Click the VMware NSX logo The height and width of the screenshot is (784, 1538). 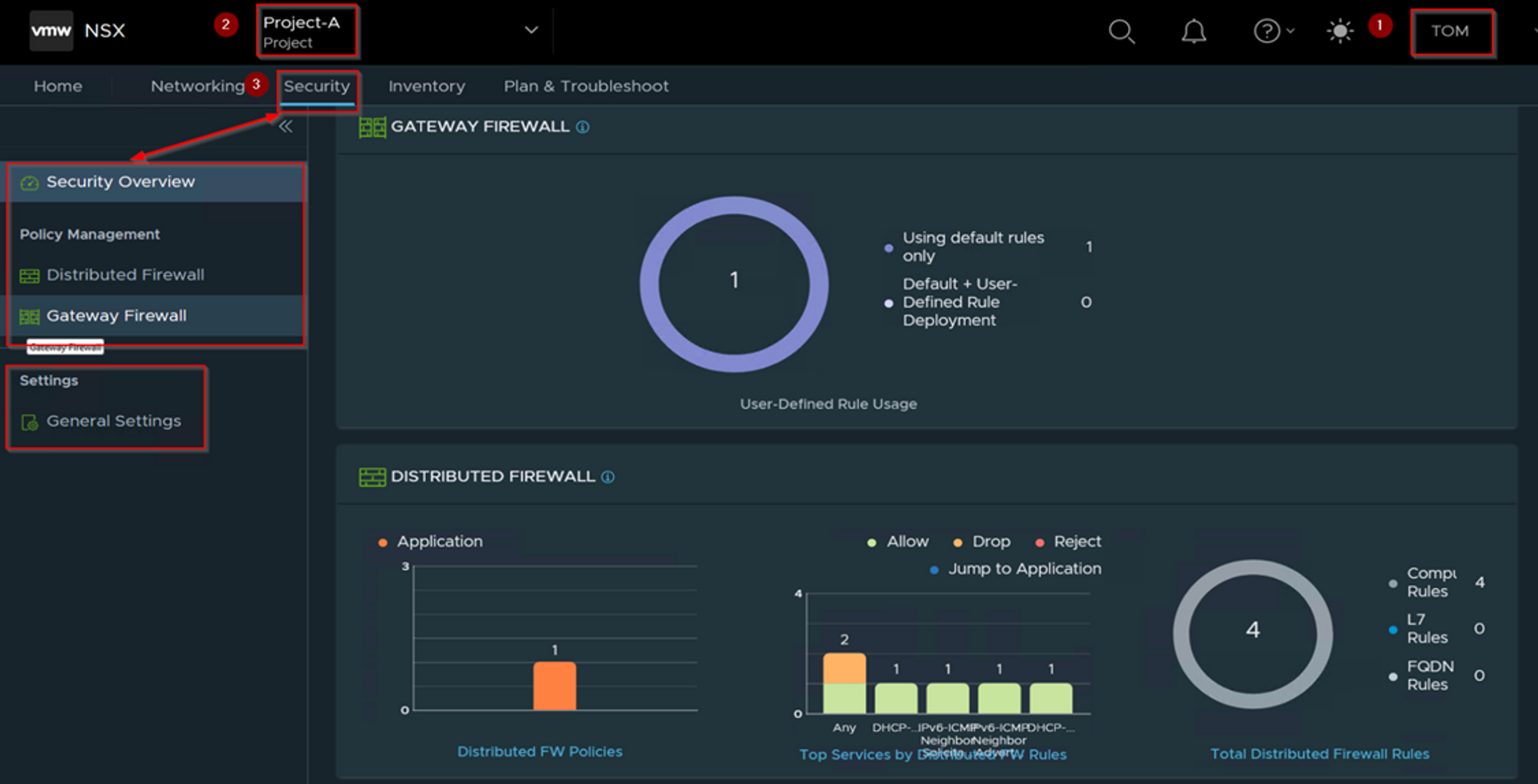tap(52, 31)
